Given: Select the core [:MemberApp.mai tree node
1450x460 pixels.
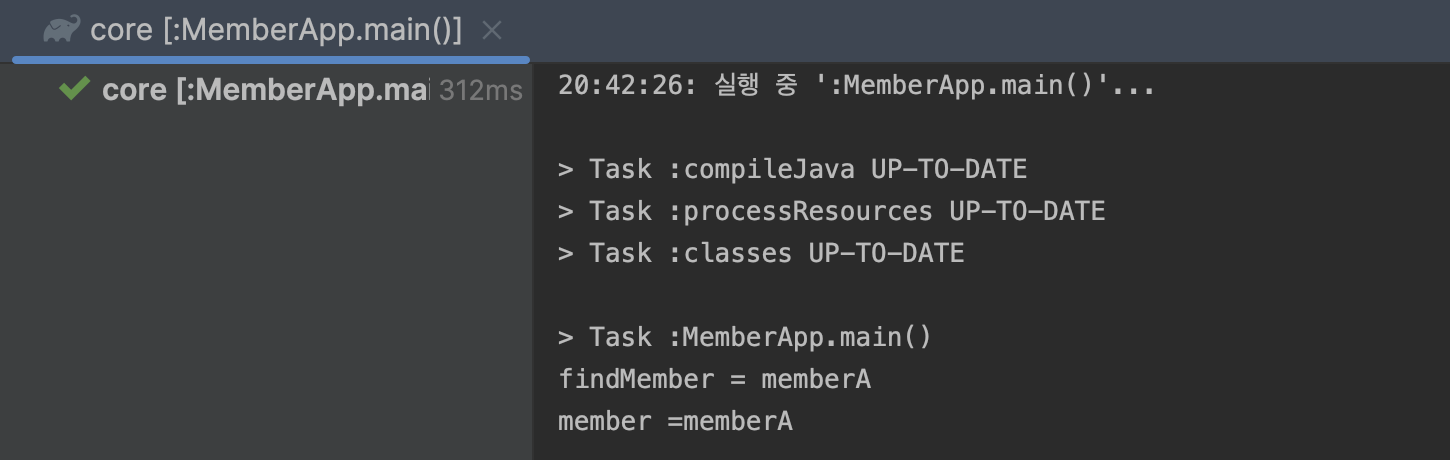Looking at the screenshot, I should pyautogui.click(x=265, y=90).
